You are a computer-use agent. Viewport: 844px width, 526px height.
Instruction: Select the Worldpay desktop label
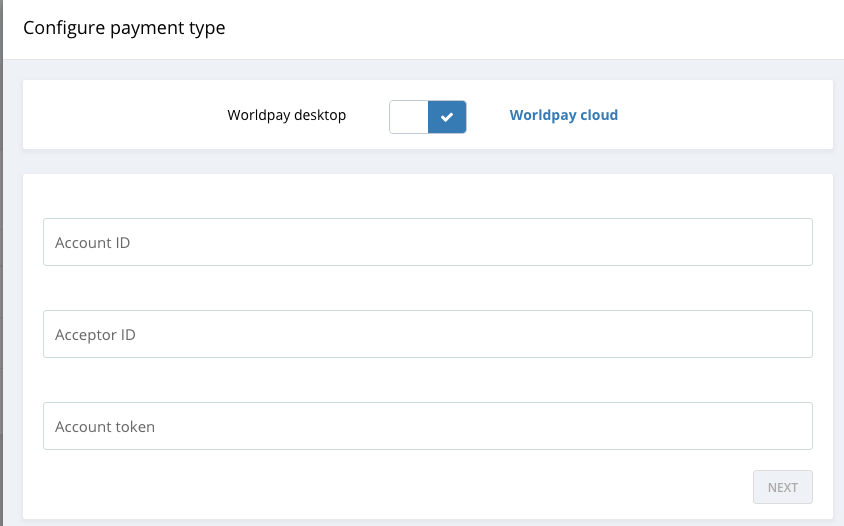(x=286, y=115)
